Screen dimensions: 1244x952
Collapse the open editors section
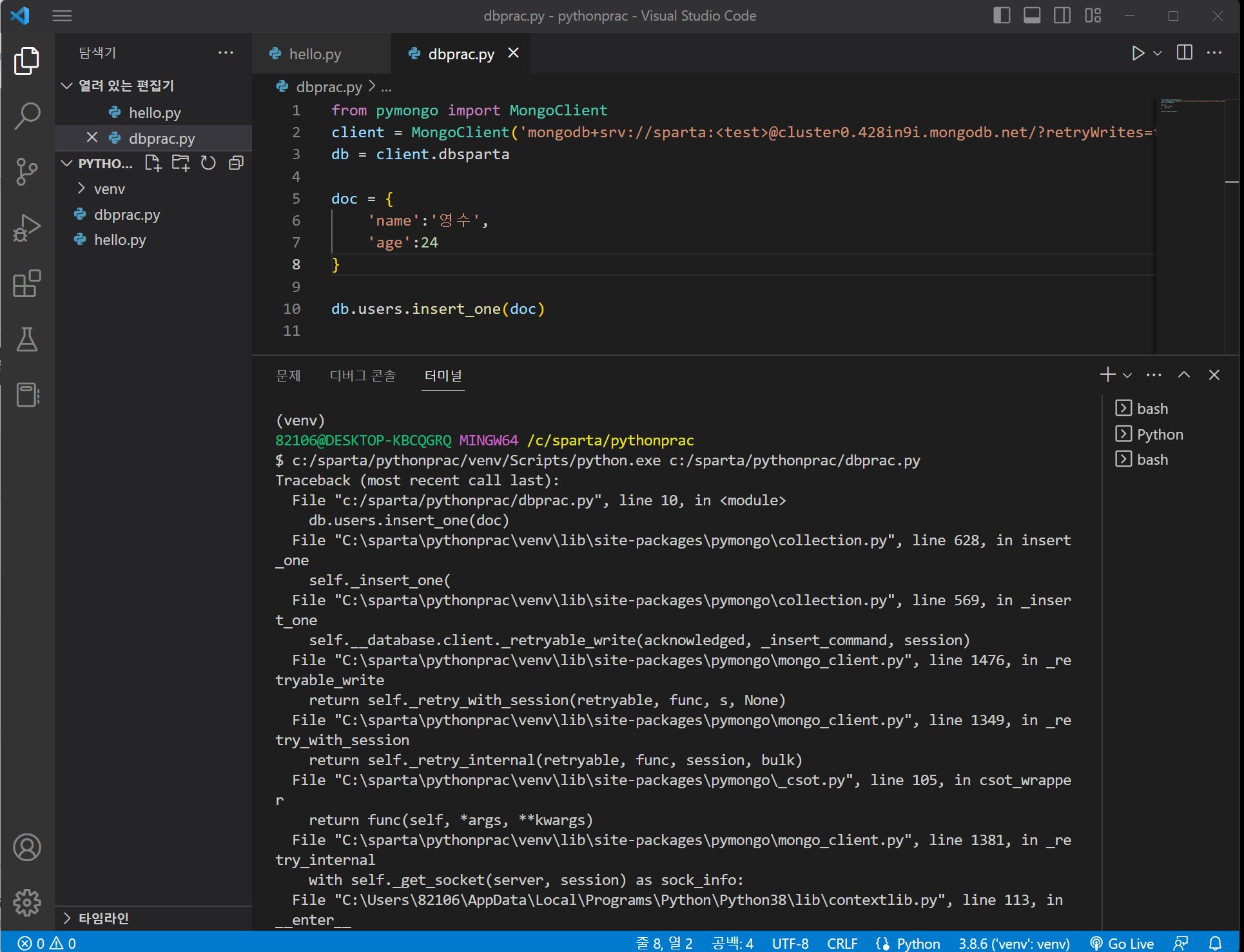tap(66, 86)
